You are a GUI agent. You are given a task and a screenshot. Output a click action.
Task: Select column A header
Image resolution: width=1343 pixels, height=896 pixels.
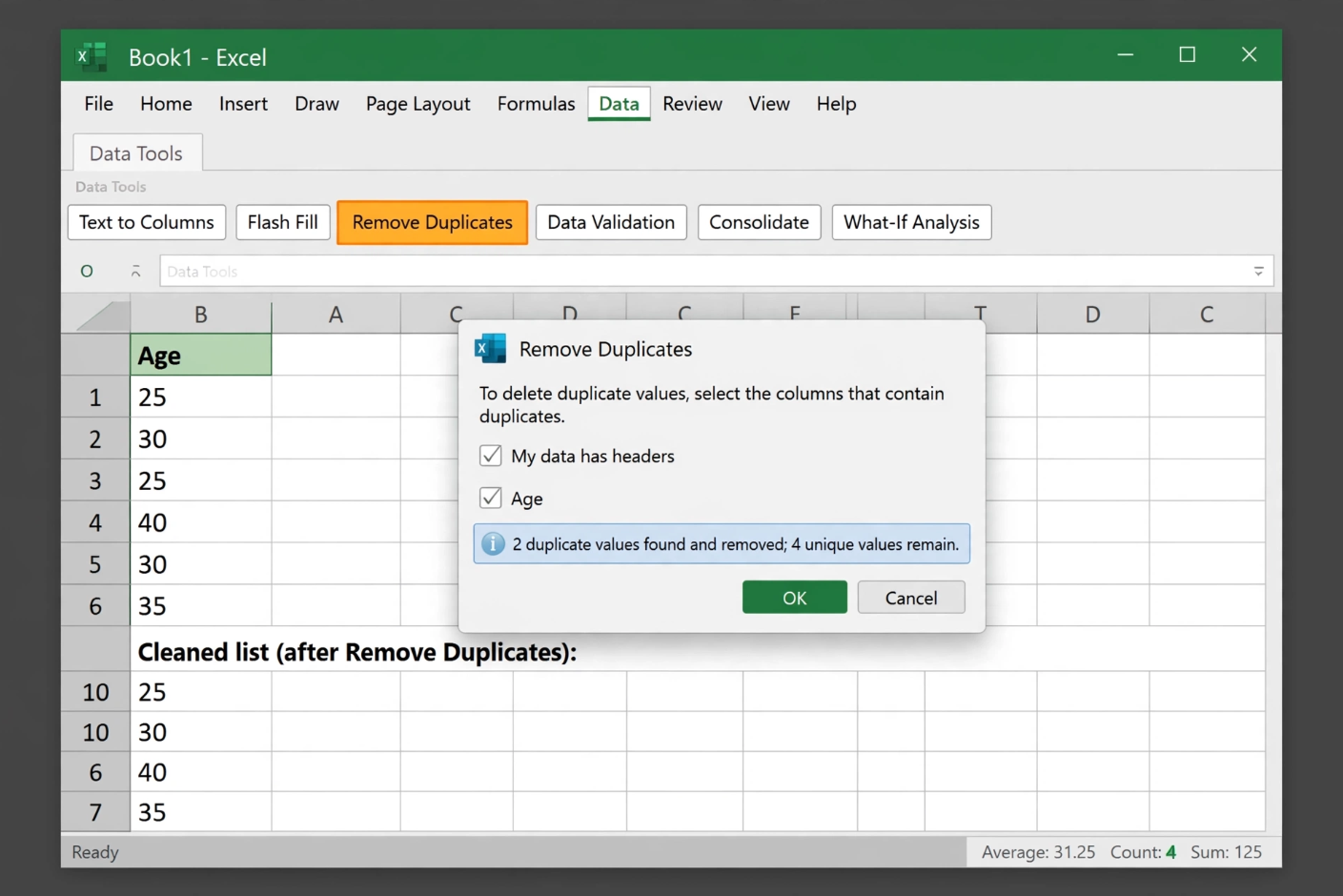(336, 315)
